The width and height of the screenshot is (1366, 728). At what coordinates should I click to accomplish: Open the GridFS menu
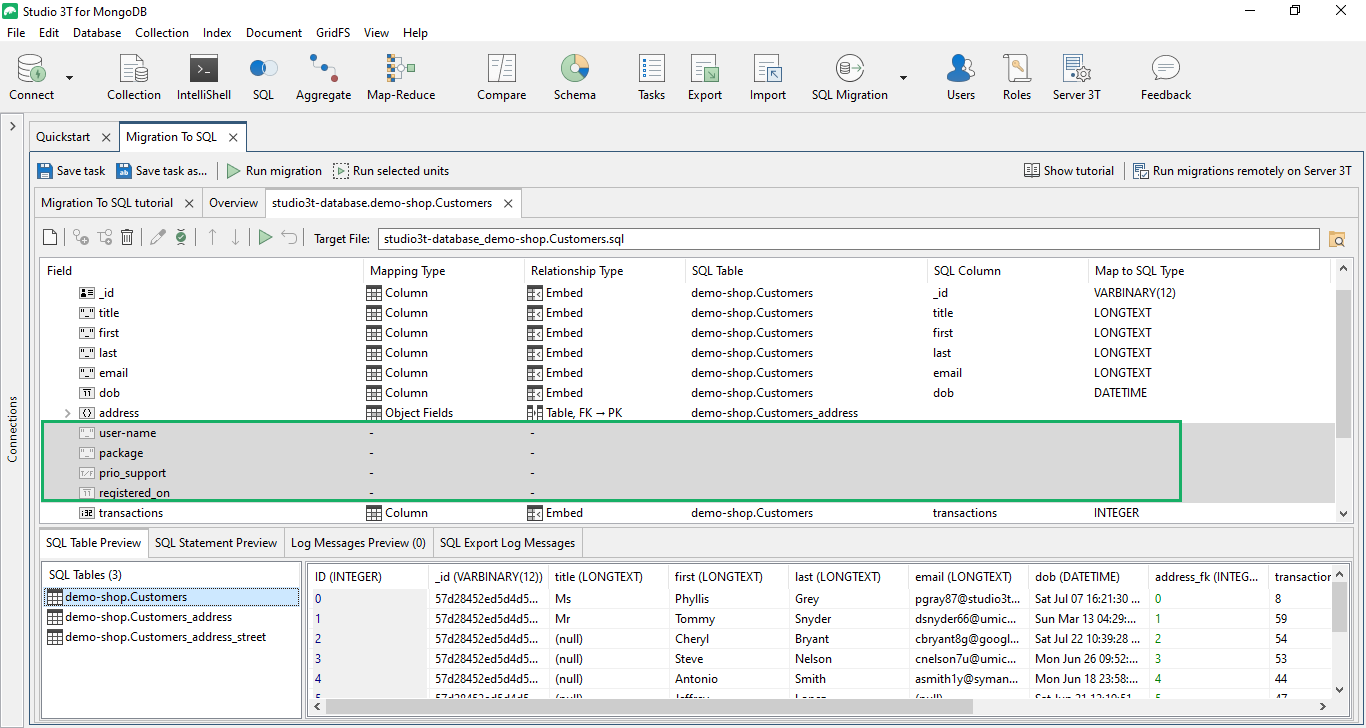(332, 32)
